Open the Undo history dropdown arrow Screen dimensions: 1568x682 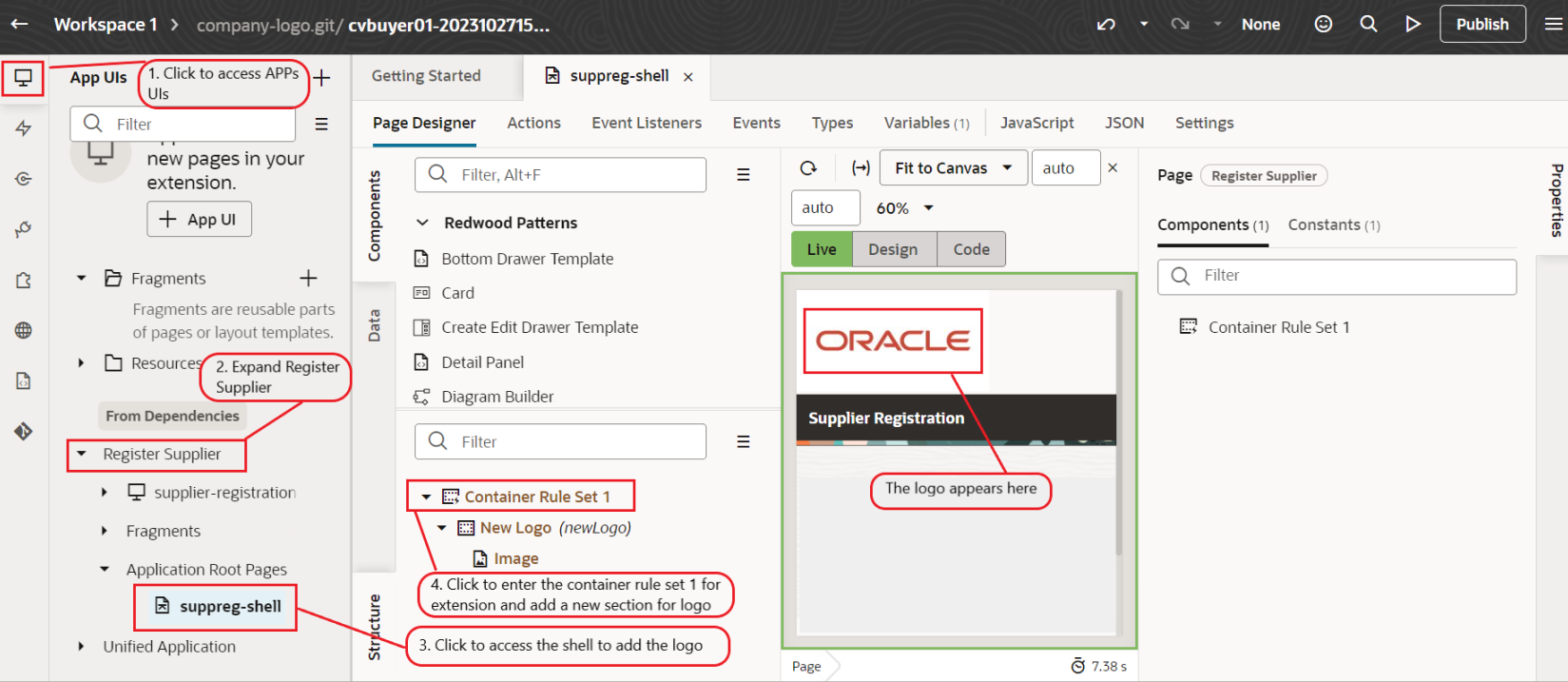[1144, 25]
